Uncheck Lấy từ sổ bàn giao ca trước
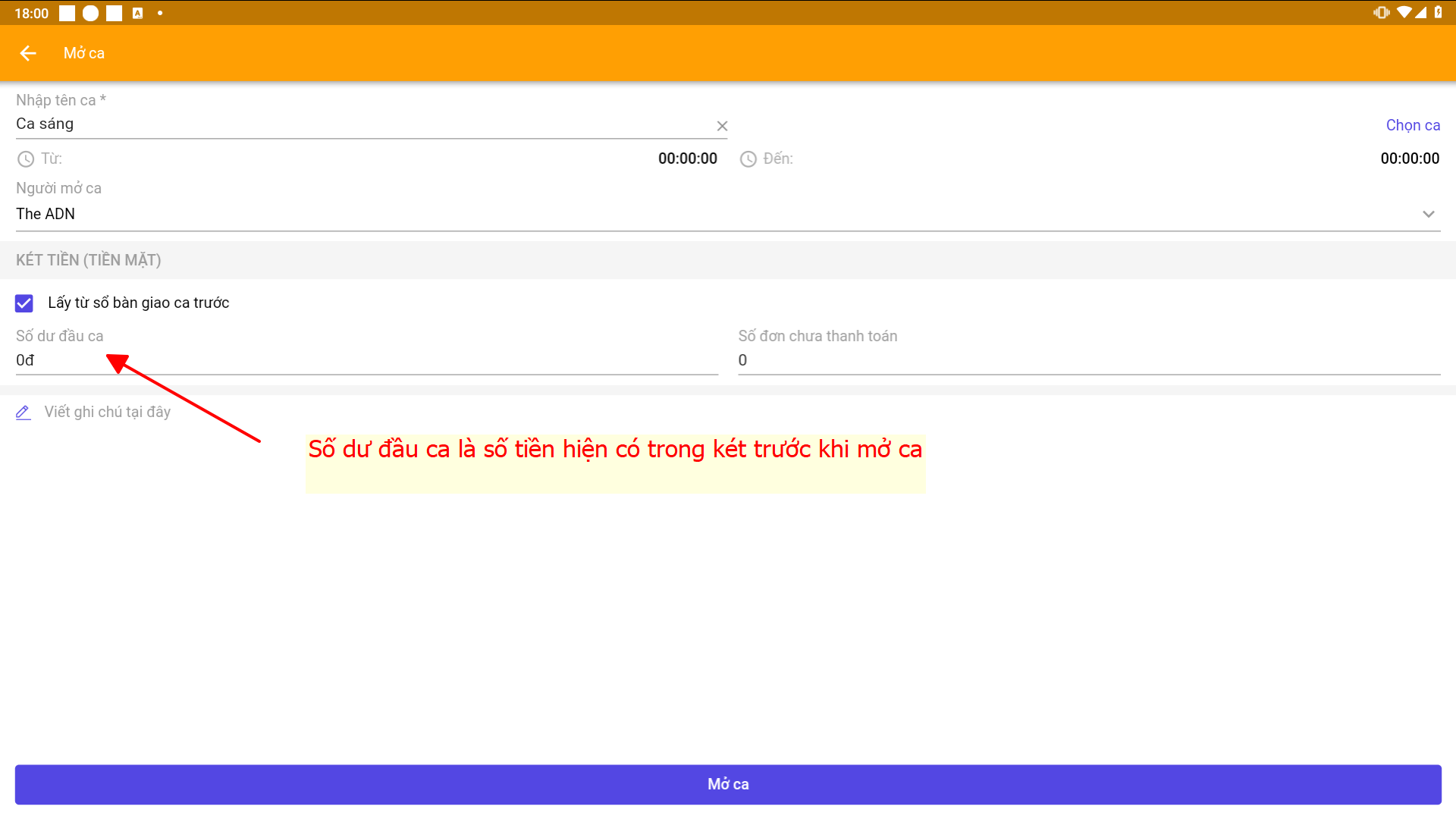The height and width of the screenshot is (819, 1456). pos(24,303)
